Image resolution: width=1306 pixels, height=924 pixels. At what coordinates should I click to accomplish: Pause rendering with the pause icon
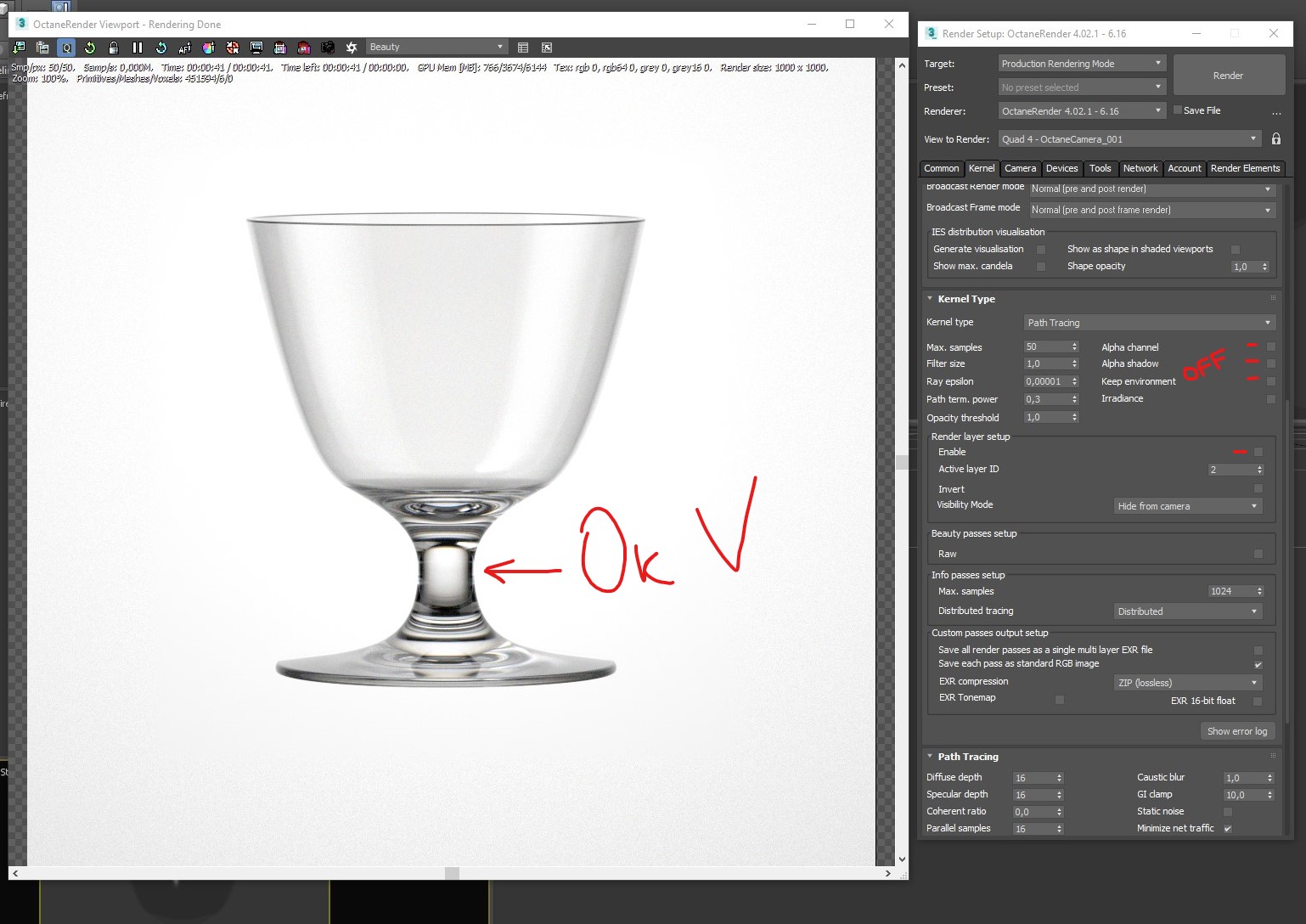[x=138, y=48]
